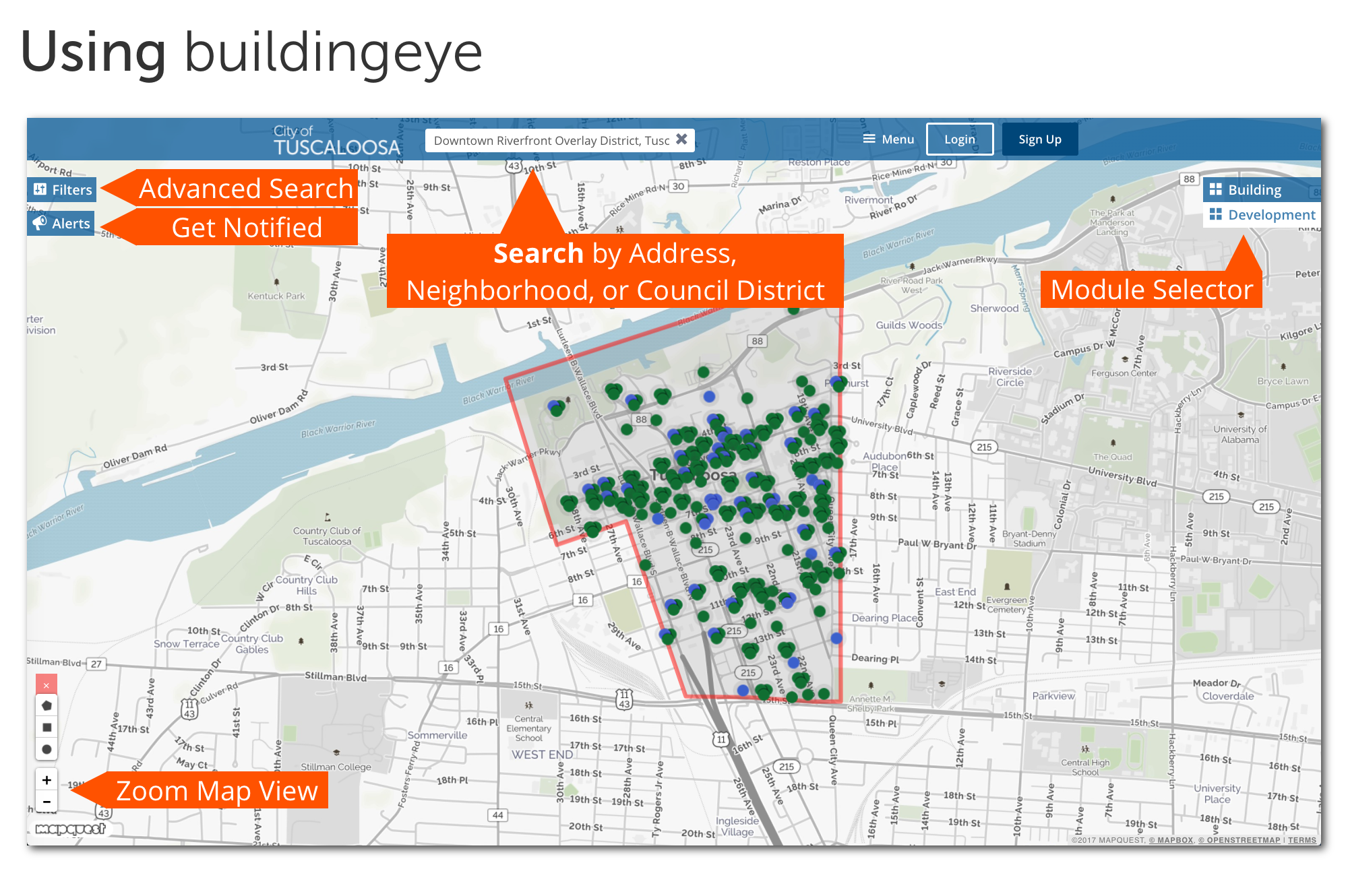Click the City of Tuscaloosa logo
Viewport: 1348px width, 896px height.
point(336,140)
